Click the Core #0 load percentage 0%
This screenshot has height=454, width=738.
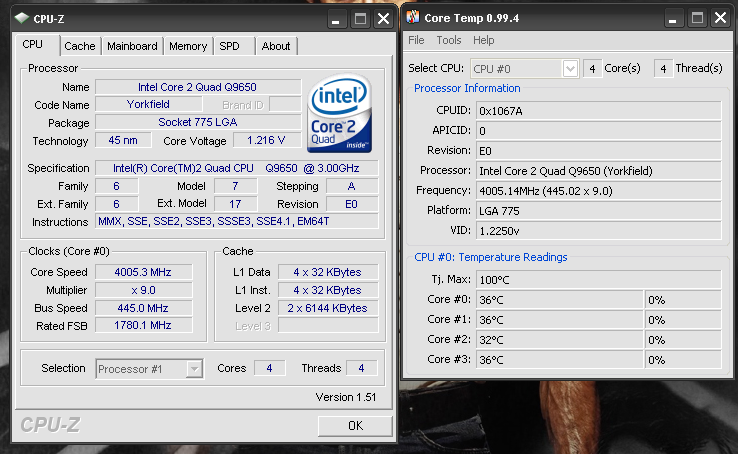tap(682, 300)
